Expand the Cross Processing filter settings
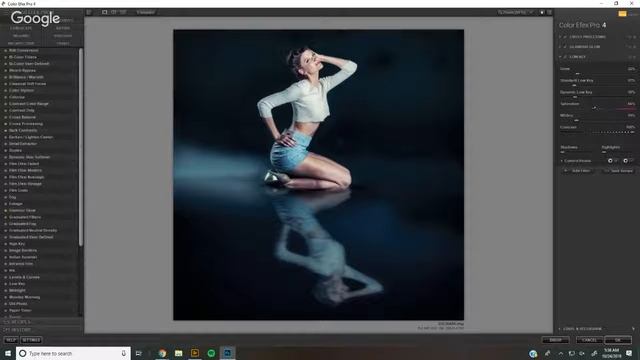The height and width of the screenshot is (360, 640). tap(560, 37)
